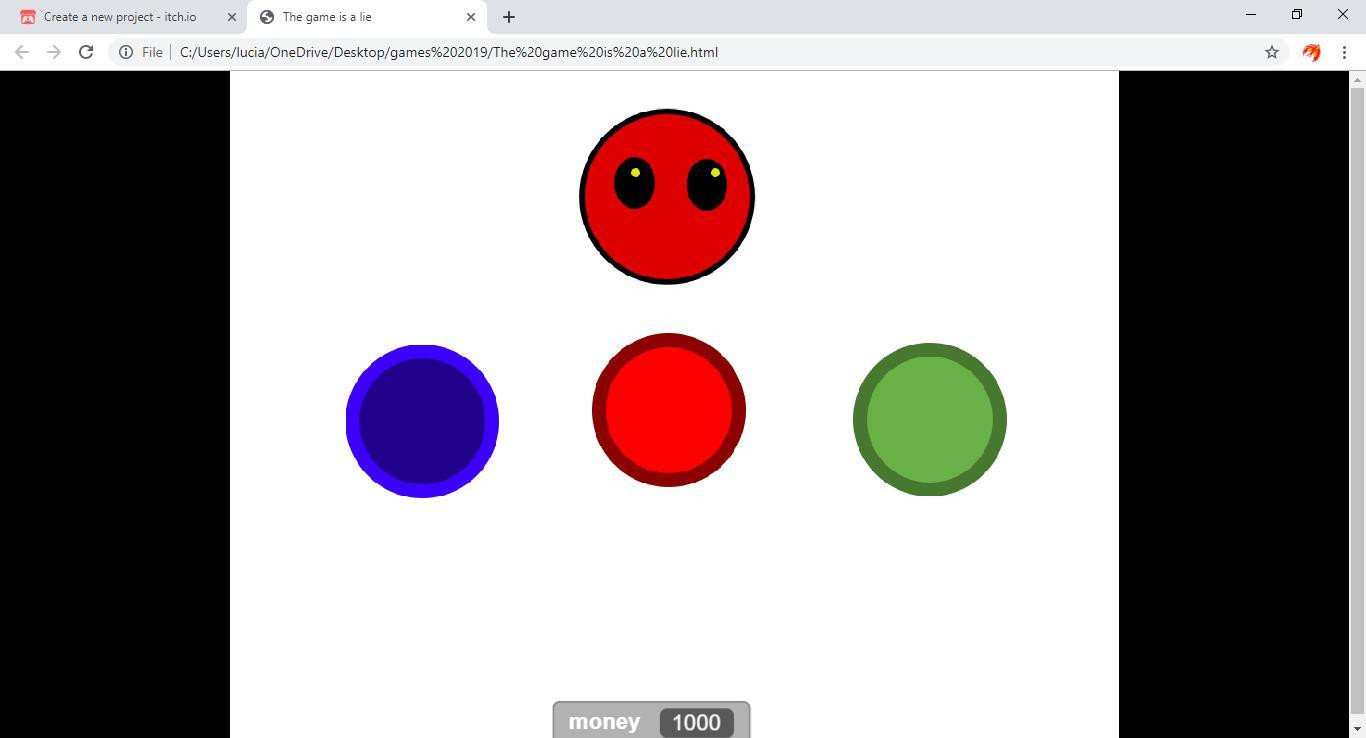Restore down the Chrome window
The width and height of the screenshot is (1366, 738).
tap(1297, 15)
